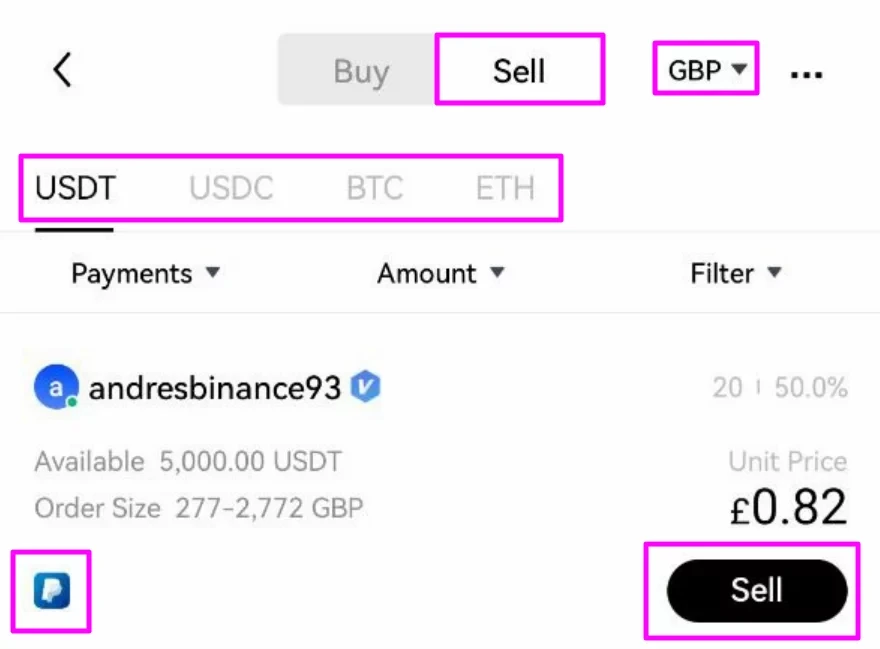Switch to the ETH tab
880x649 pixels.
[x=504, y=187]
